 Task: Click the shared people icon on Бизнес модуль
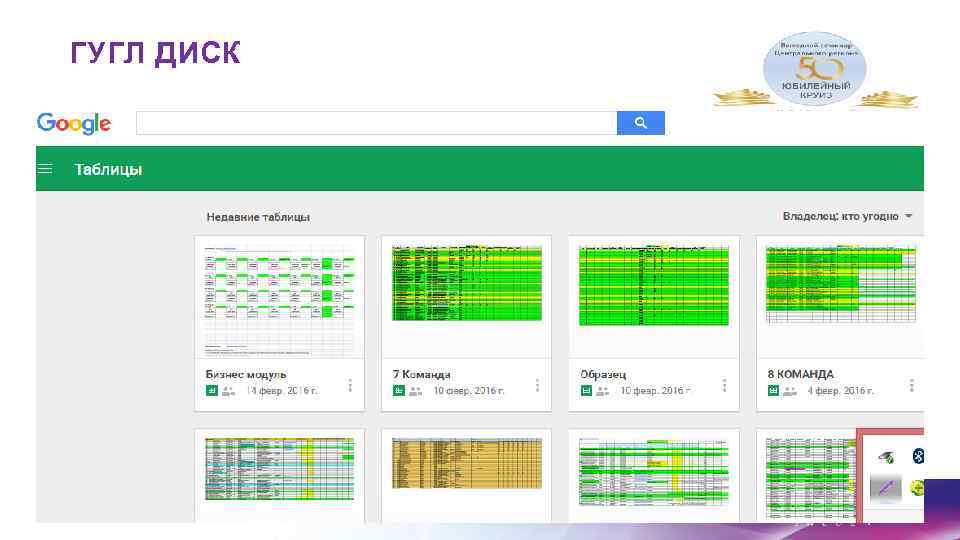(x=228, y=391)
